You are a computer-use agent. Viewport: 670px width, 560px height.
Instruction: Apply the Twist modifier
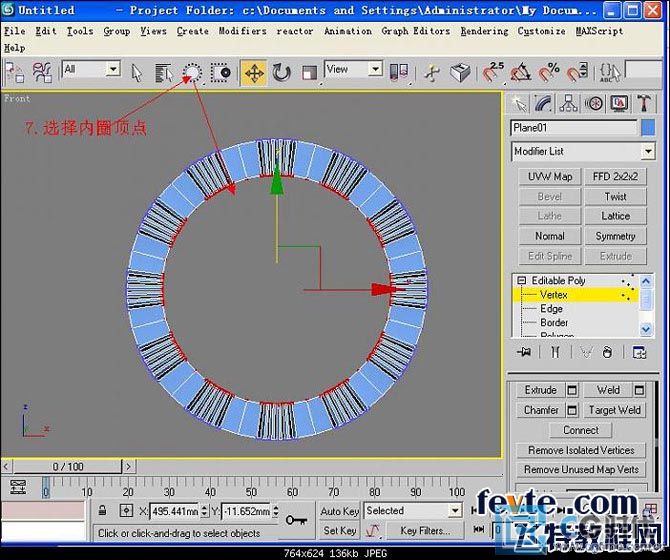point(615,196)
